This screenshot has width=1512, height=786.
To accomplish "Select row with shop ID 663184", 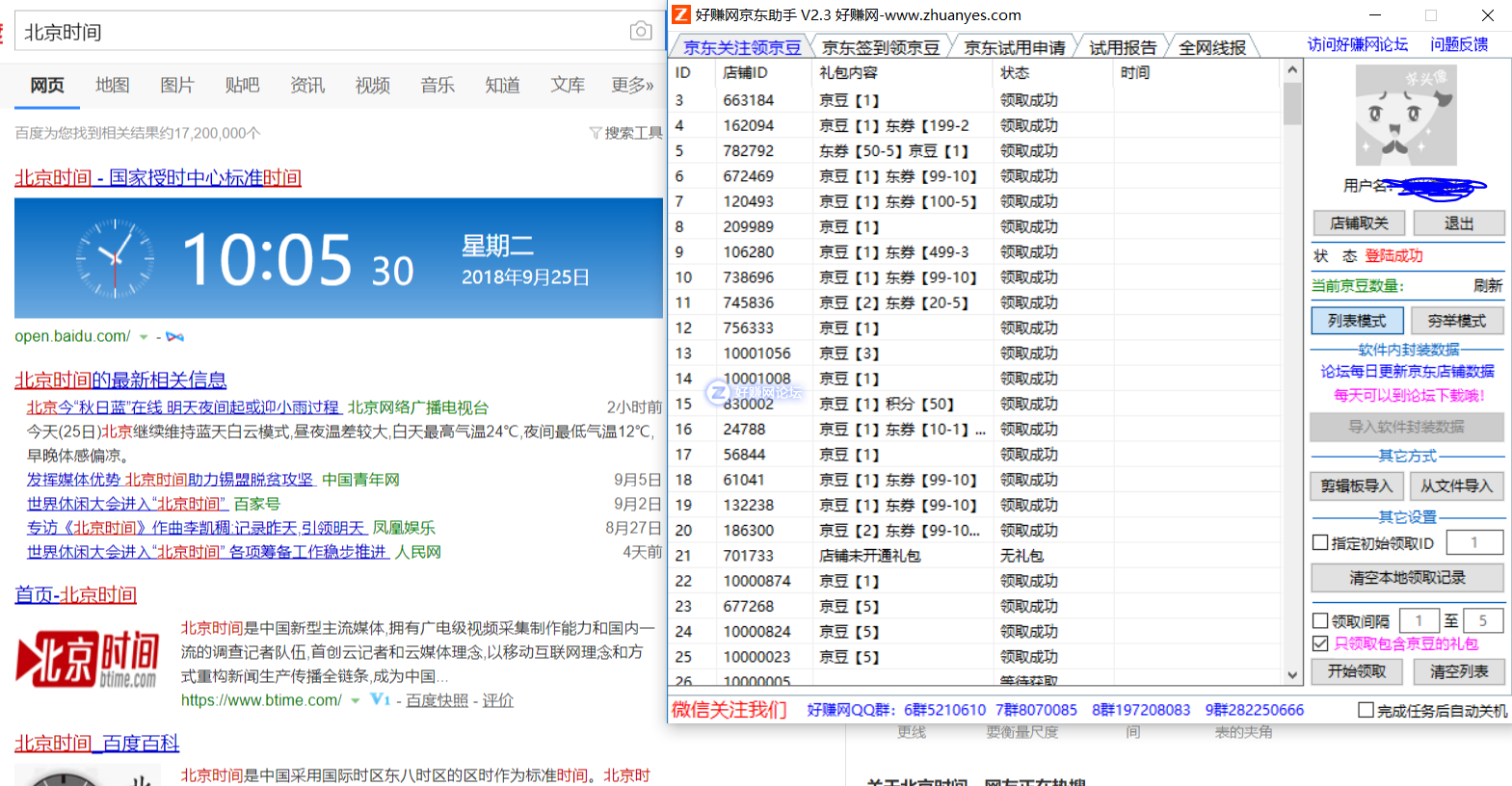I will click(975, 100).
